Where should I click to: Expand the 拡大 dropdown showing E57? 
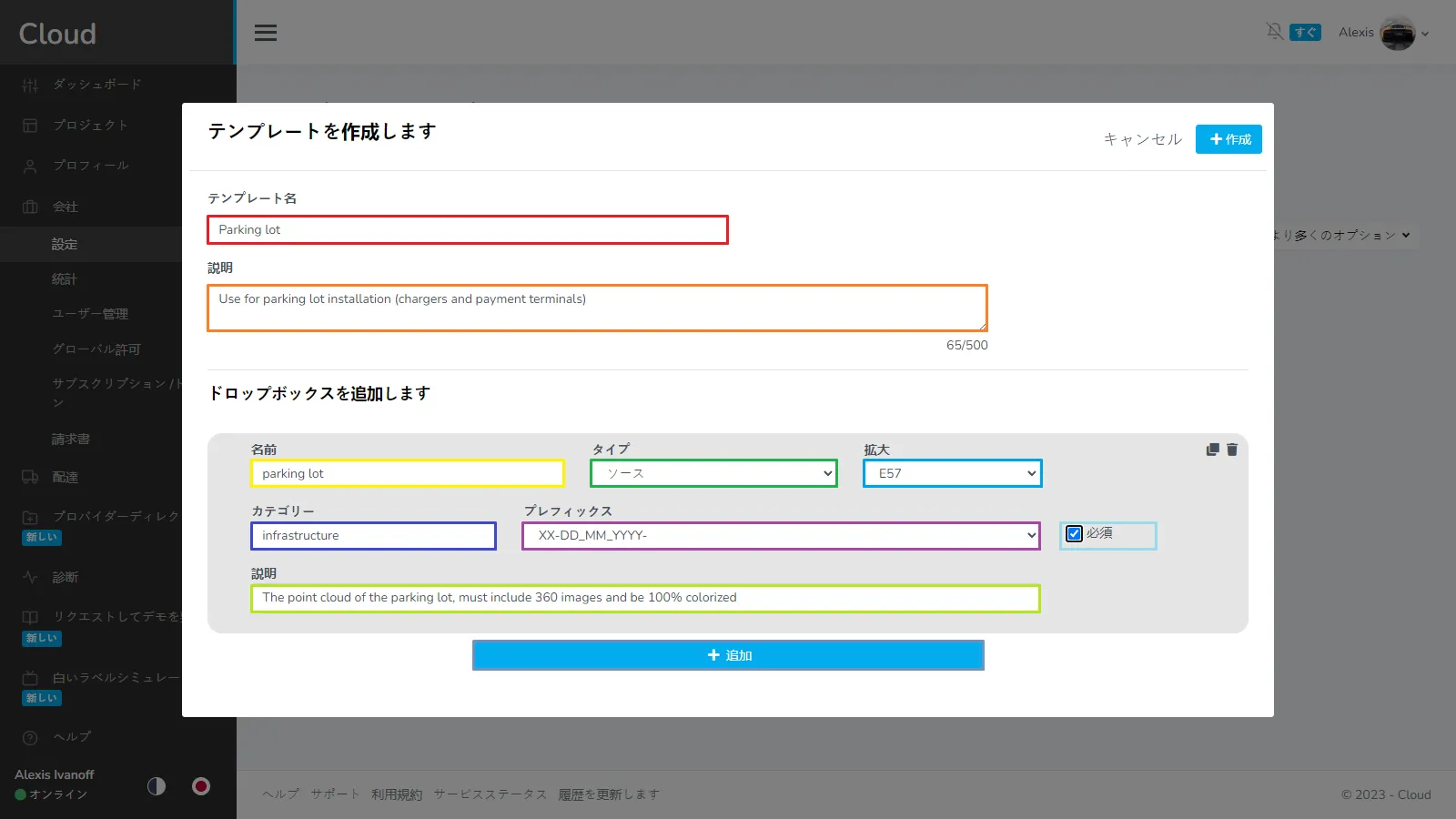952,473
